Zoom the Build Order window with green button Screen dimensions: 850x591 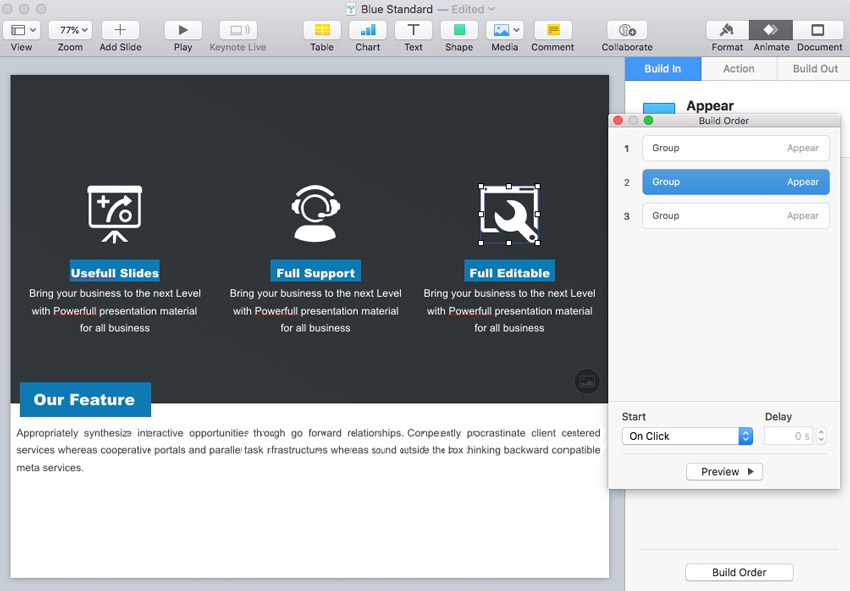coord(648,120)
